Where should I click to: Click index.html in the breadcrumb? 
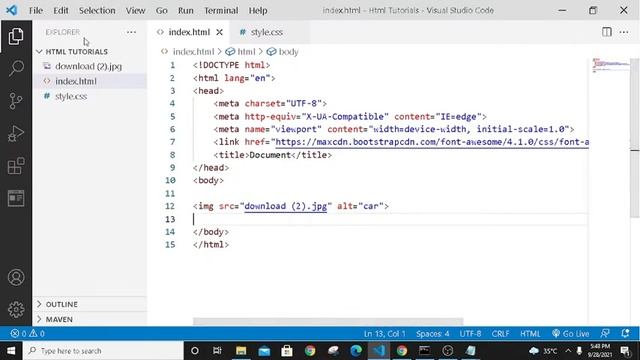pyautogui.click(x=193, y=52)
